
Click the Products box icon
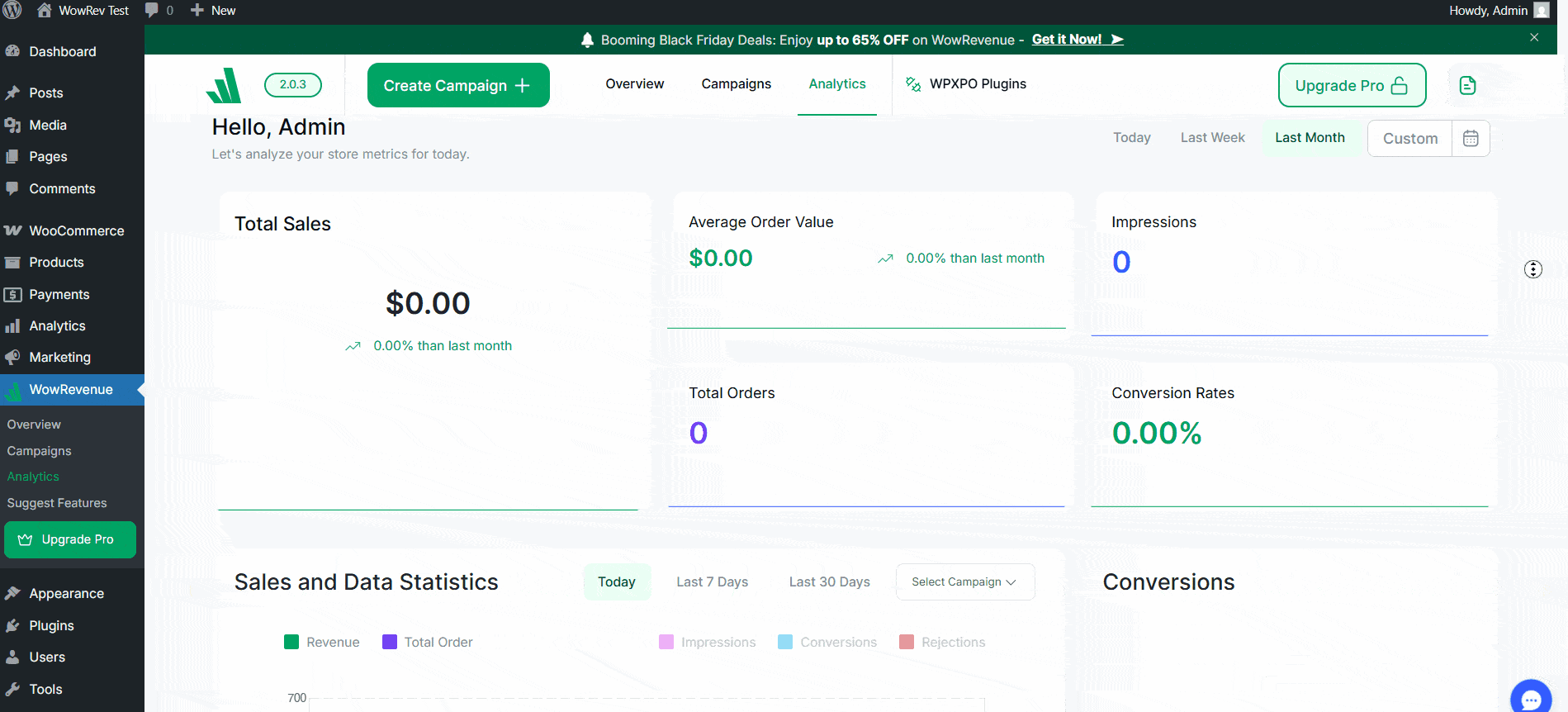[x=12, y=262]
